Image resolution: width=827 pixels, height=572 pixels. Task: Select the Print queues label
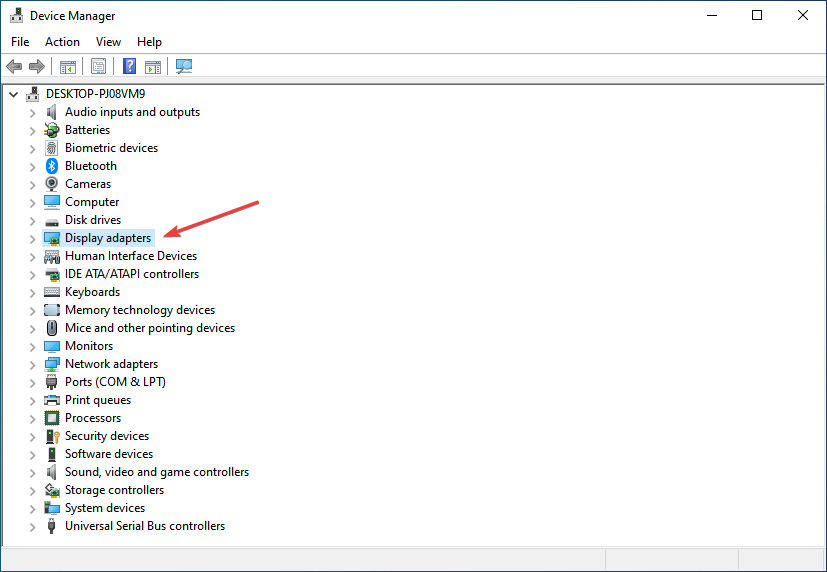[x=98, y=400]
